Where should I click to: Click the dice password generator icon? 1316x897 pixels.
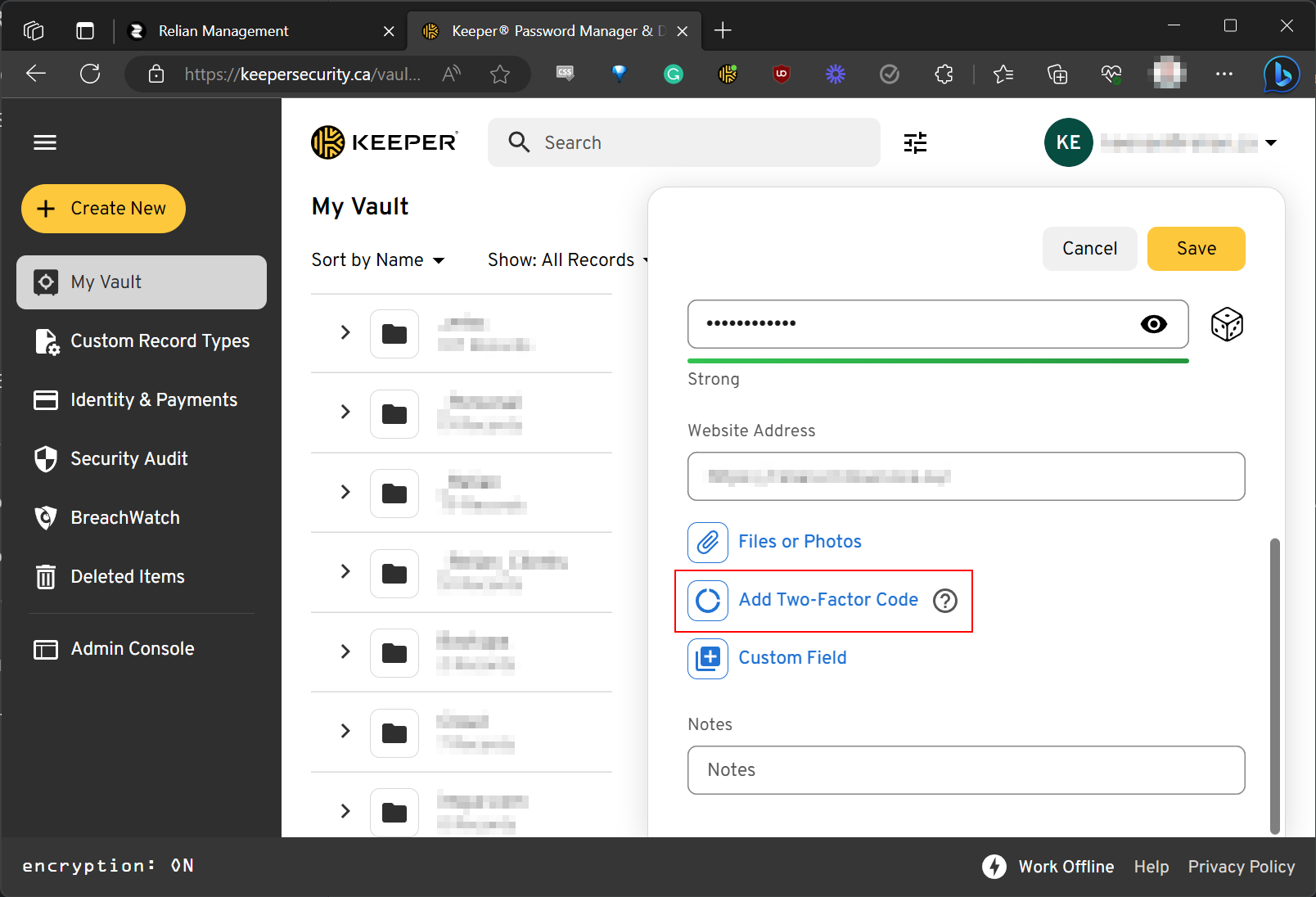[1227, 325]
